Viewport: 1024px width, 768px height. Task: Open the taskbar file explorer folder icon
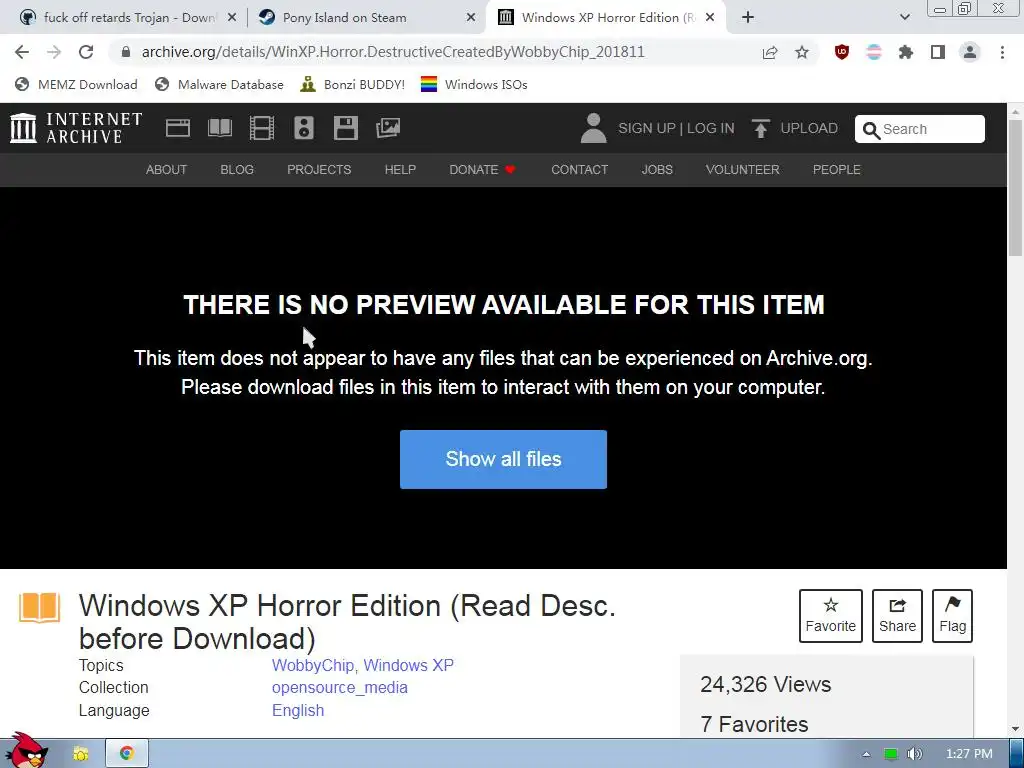80,754
